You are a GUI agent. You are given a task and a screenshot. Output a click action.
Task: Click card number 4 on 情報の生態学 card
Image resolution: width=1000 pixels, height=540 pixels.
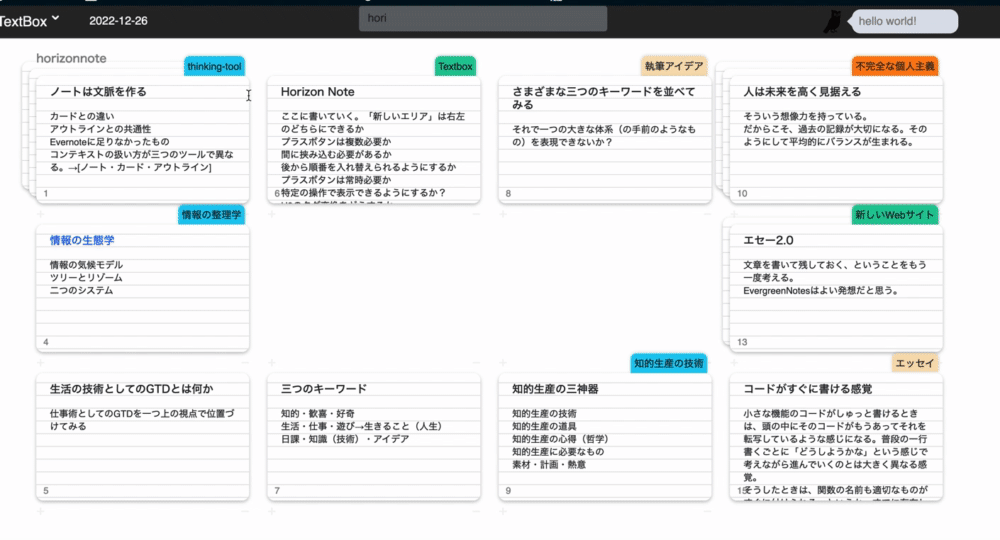tap(45, 342)
